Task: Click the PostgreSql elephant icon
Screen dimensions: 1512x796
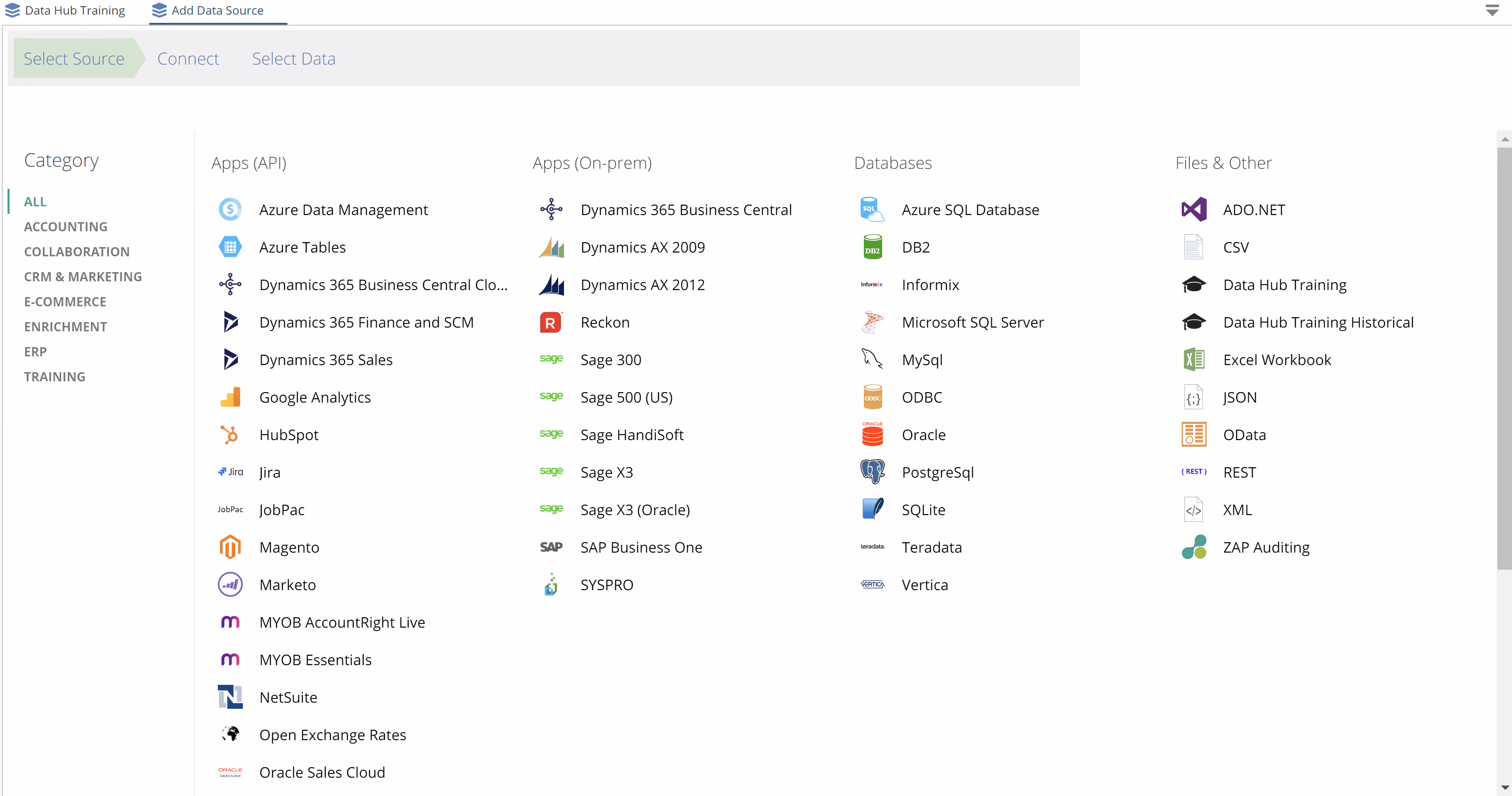Action: [872, 472]
